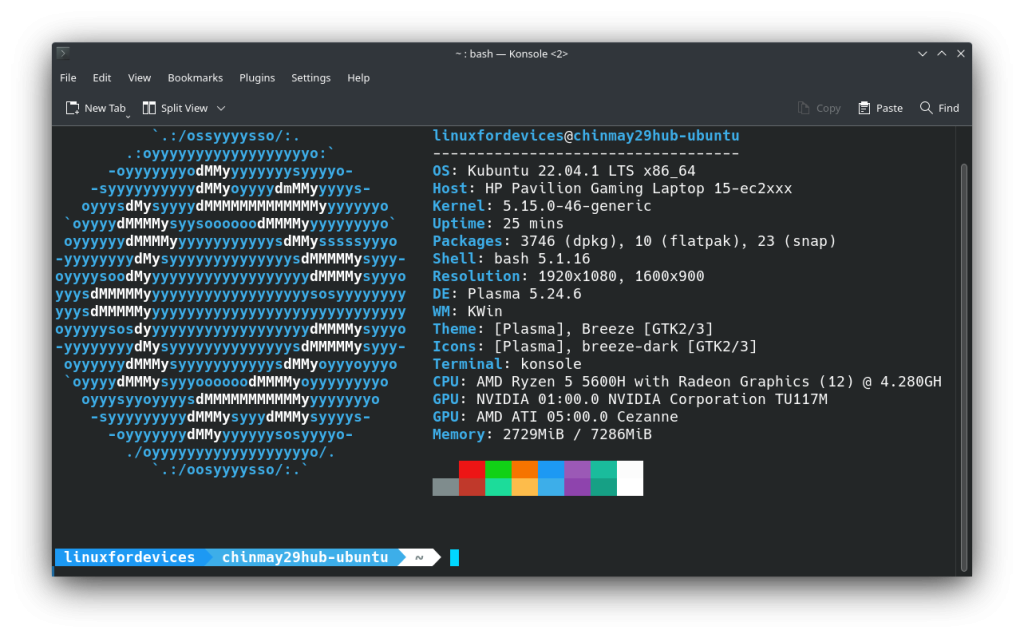This screenshot has width=1024, height=638.
Task: Click the New Tab icon in the toolbar
Action: 72,107
